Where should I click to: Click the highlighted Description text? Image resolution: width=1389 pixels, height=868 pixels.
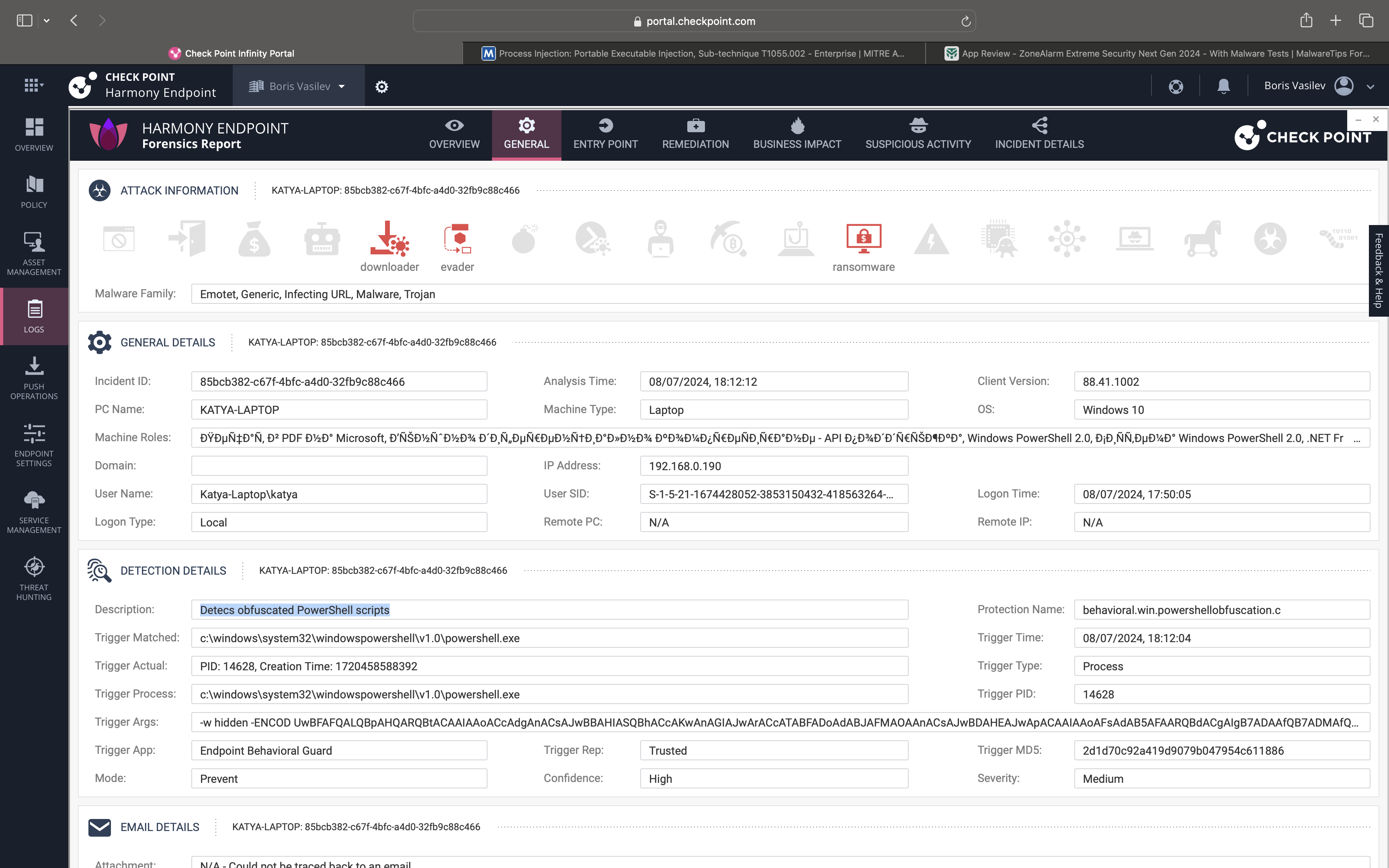(295, 610)
